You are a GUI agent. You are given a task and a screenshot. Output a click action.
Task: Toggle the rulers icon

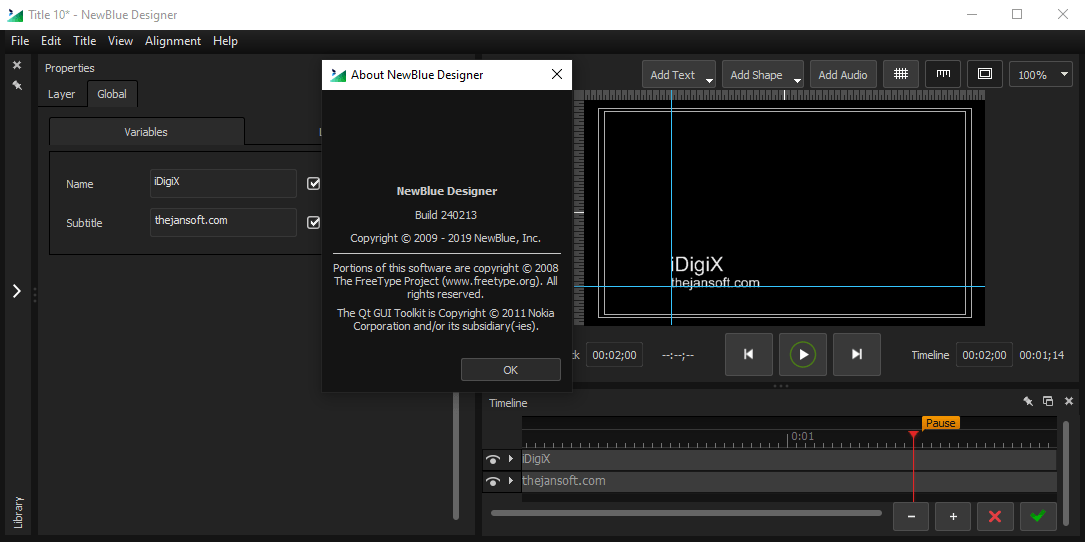coord(942,74)
